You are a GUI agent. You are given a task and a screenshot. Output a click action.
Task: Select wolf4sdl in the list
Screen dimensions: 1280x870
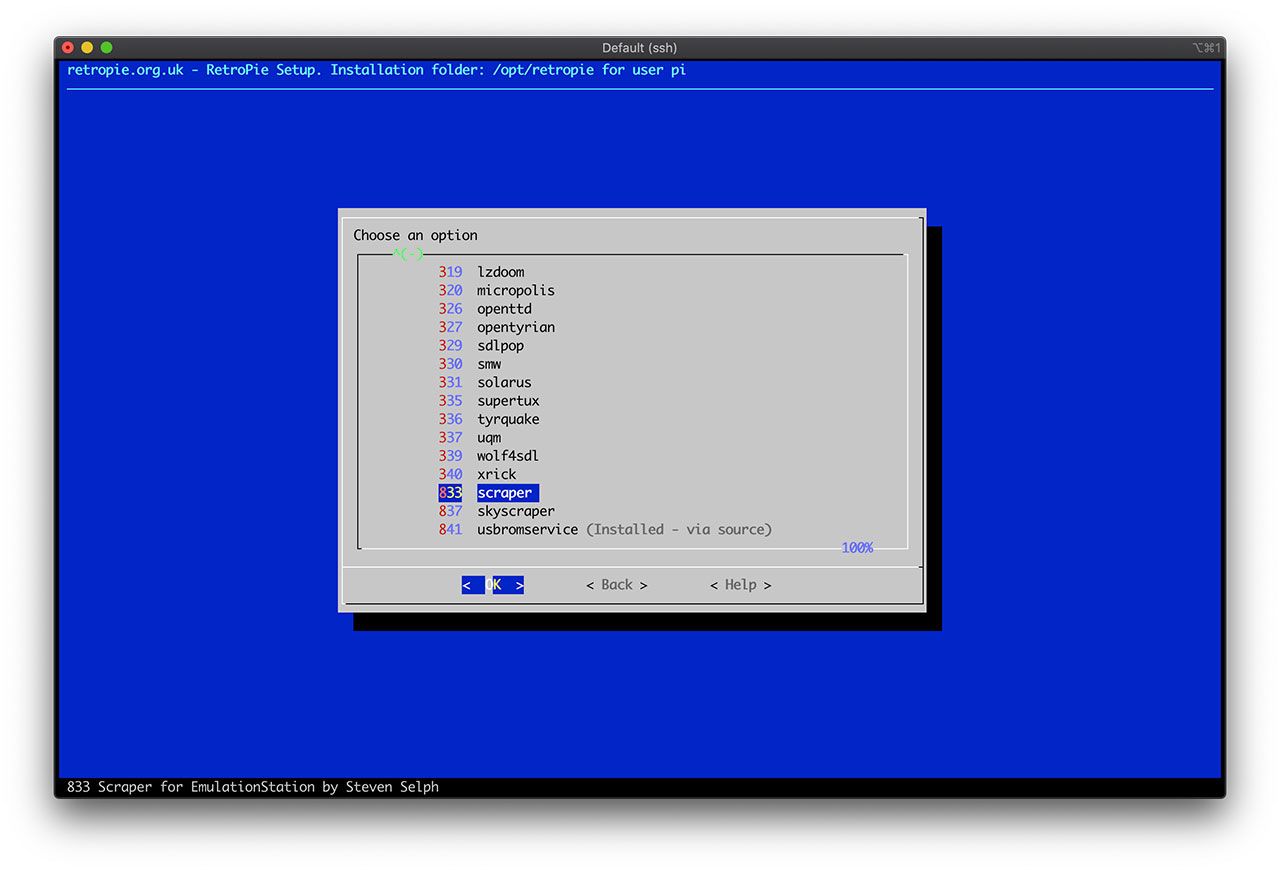(508, 456)
